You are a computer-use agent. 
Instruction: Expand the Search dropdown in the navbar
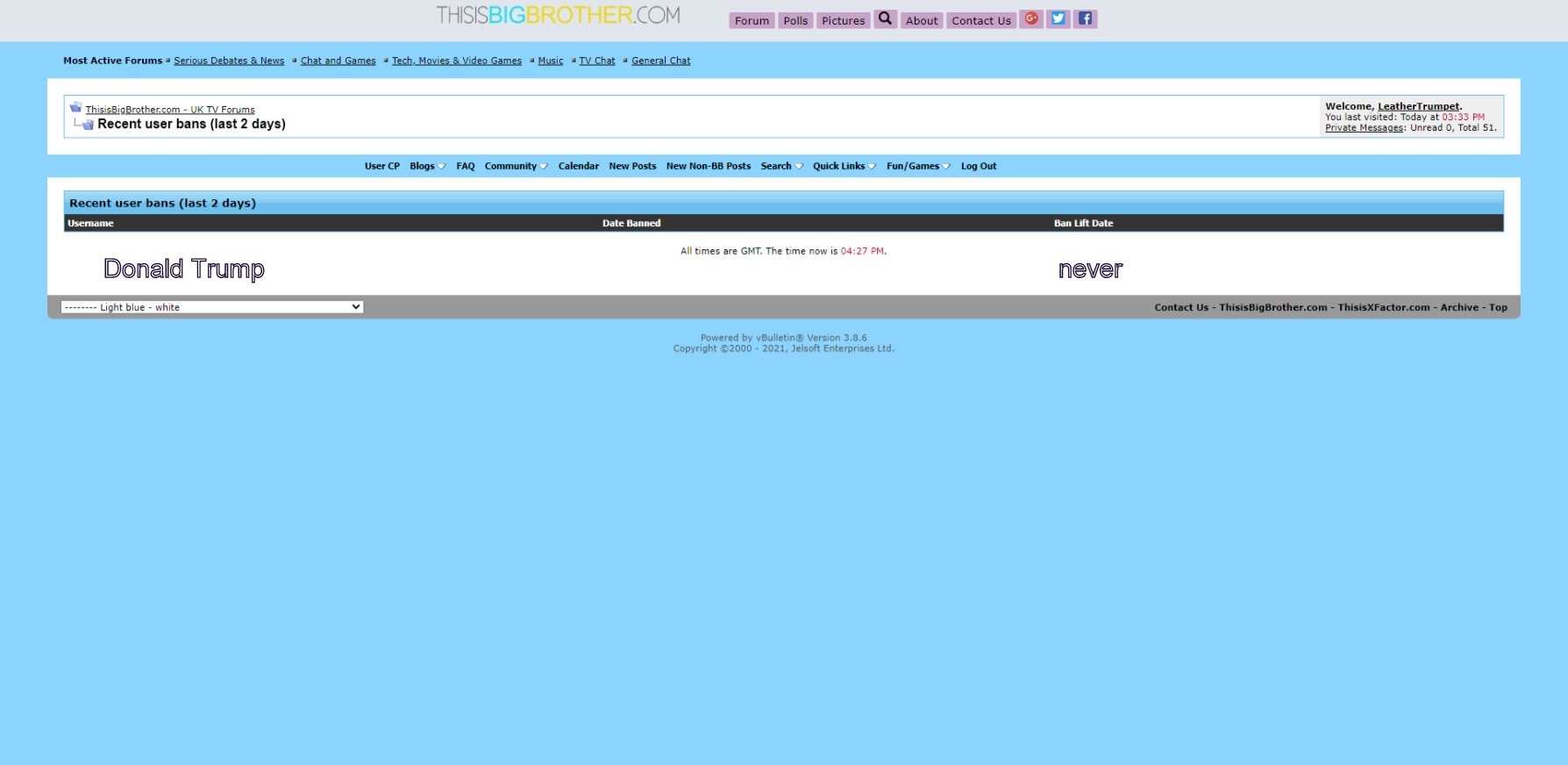coord(781,166)
